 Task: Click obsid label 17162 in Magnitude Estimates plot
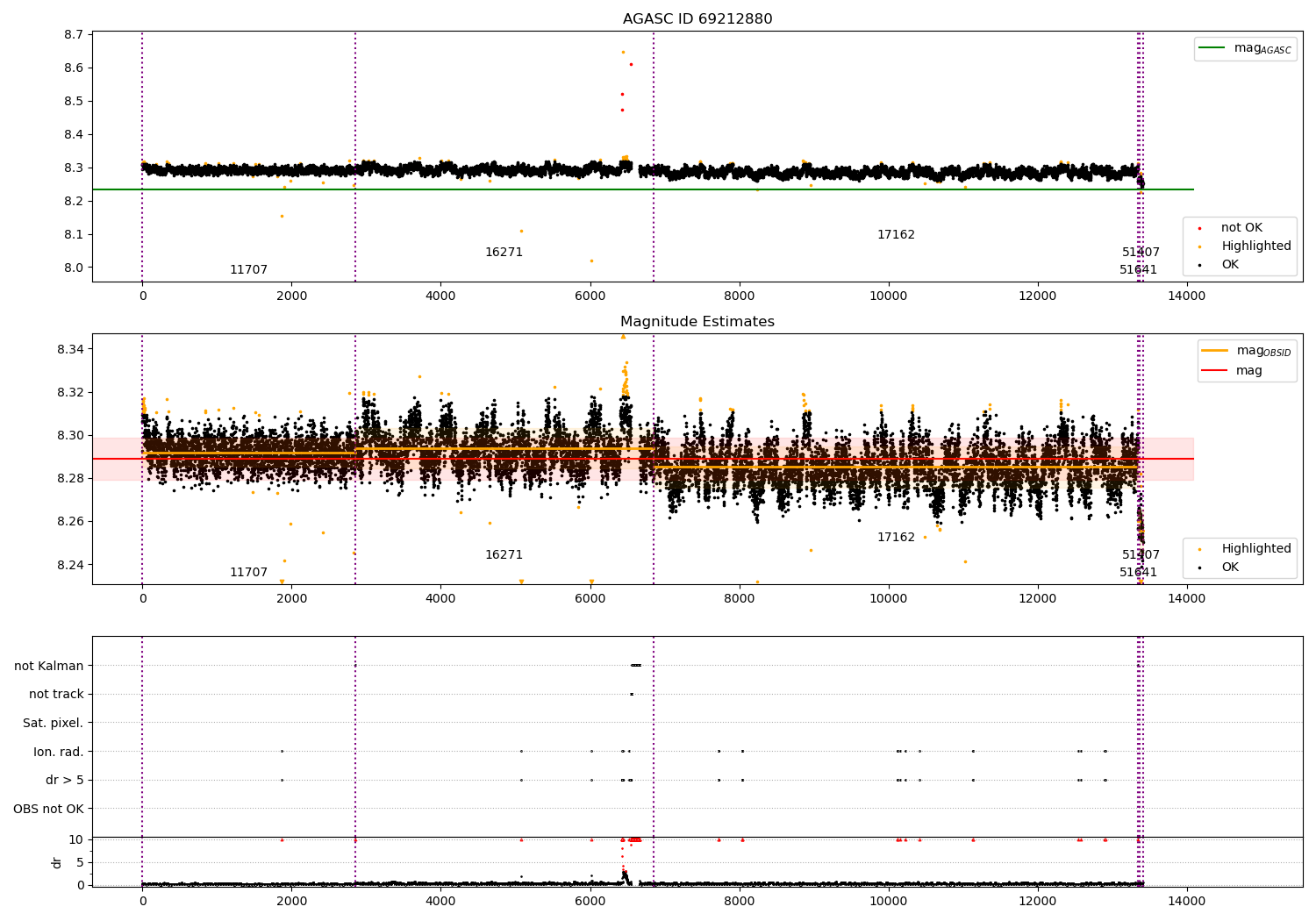(x=896, y=538)
